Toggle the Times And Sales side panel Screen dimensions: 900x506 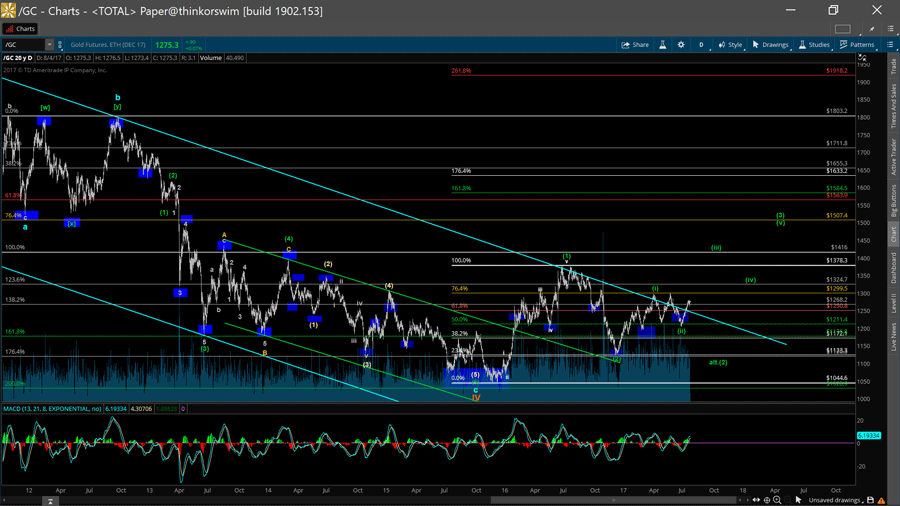(x=893, y=105)
